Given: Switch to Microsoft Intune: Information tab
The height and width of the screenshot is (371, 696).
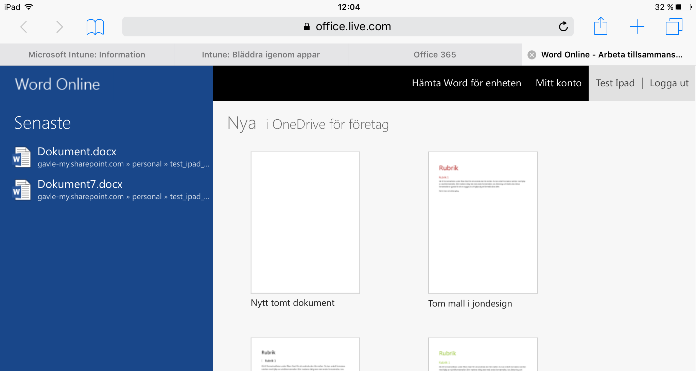Looking at the screenshot, I should pyautogui.click(x=87, y=55).
